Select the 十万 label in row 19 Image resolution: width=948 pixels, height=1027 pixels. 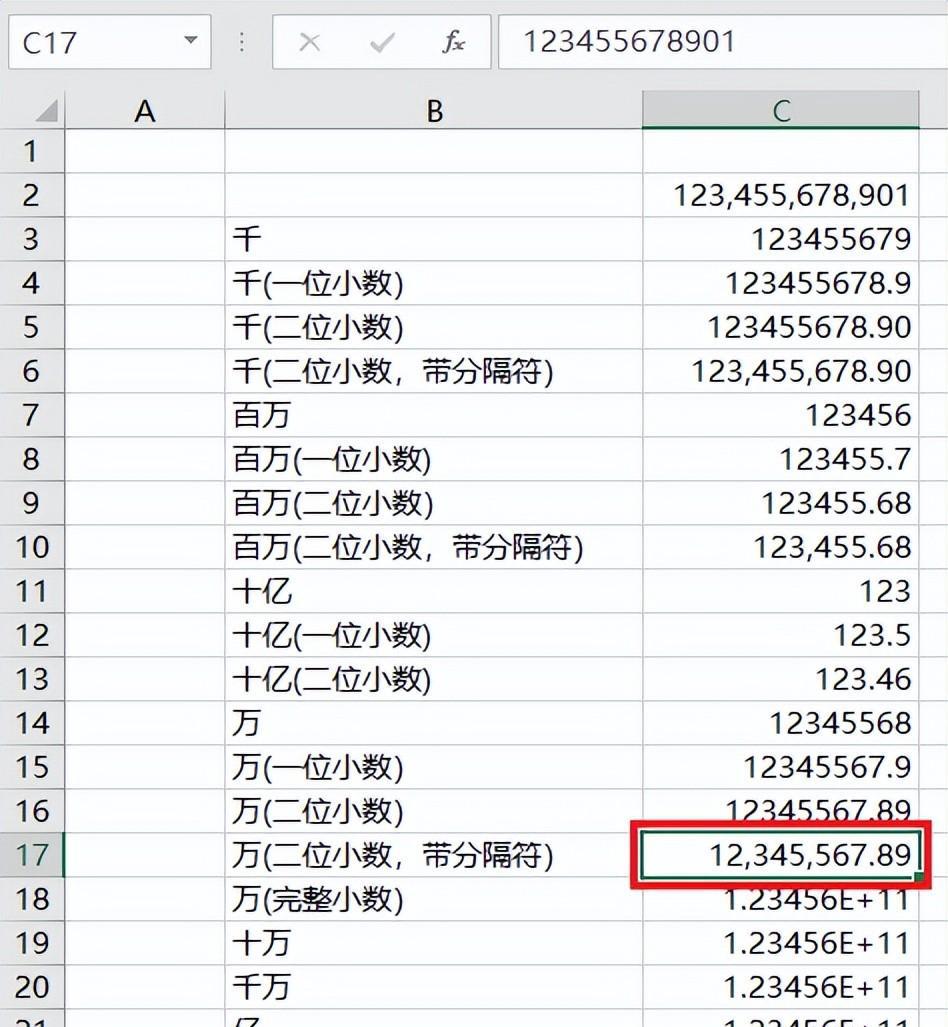coord(434,943)
